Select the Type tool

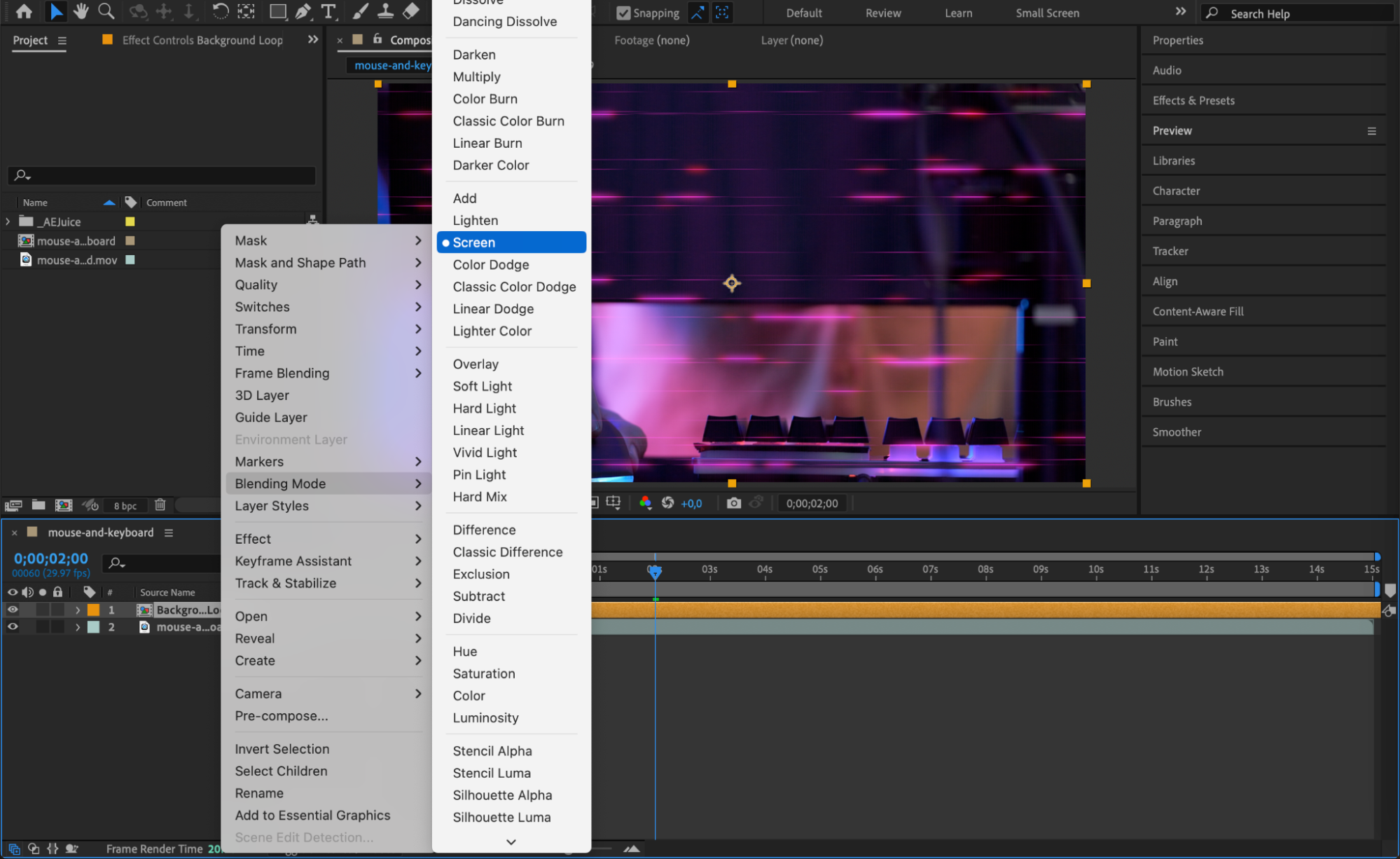click(327, 11)
